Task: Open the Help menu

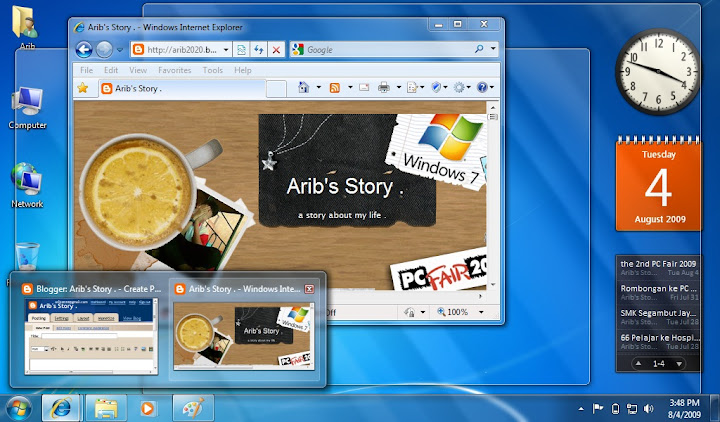Action: pyautogui.click(x=242, y=70)
